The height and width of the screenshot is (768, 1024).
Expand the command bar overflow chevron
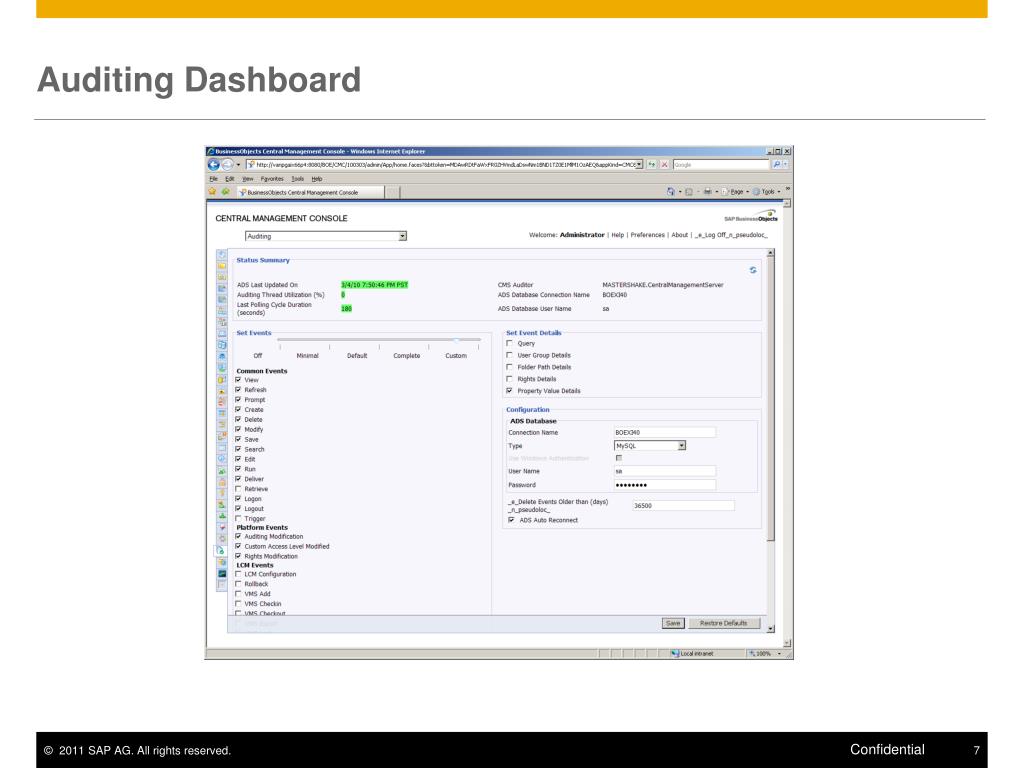[788, 189]
